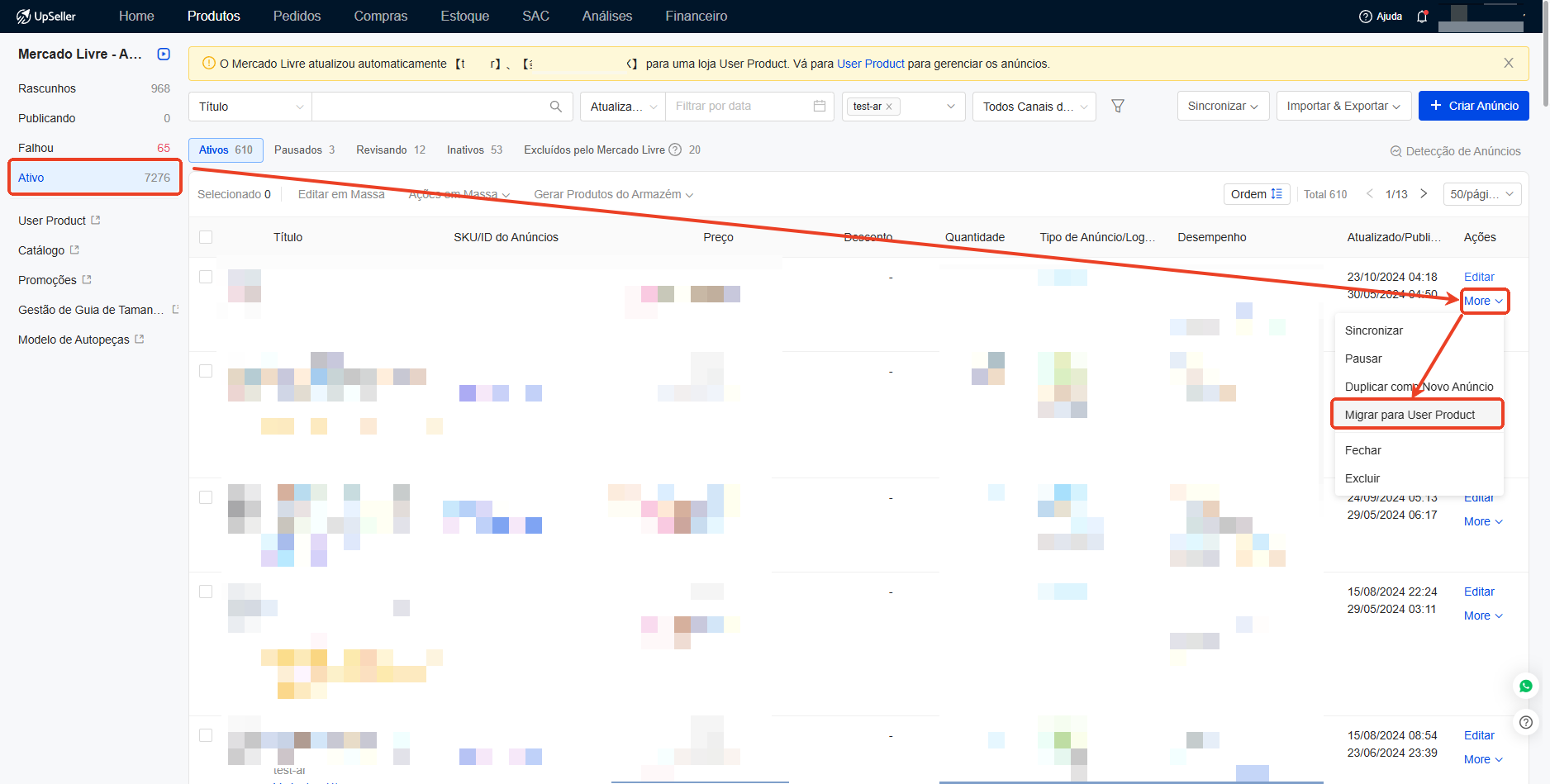The image size is (1550, 784).
Task: Choose Fechar in the More menu
Action: pos(1419,450)
